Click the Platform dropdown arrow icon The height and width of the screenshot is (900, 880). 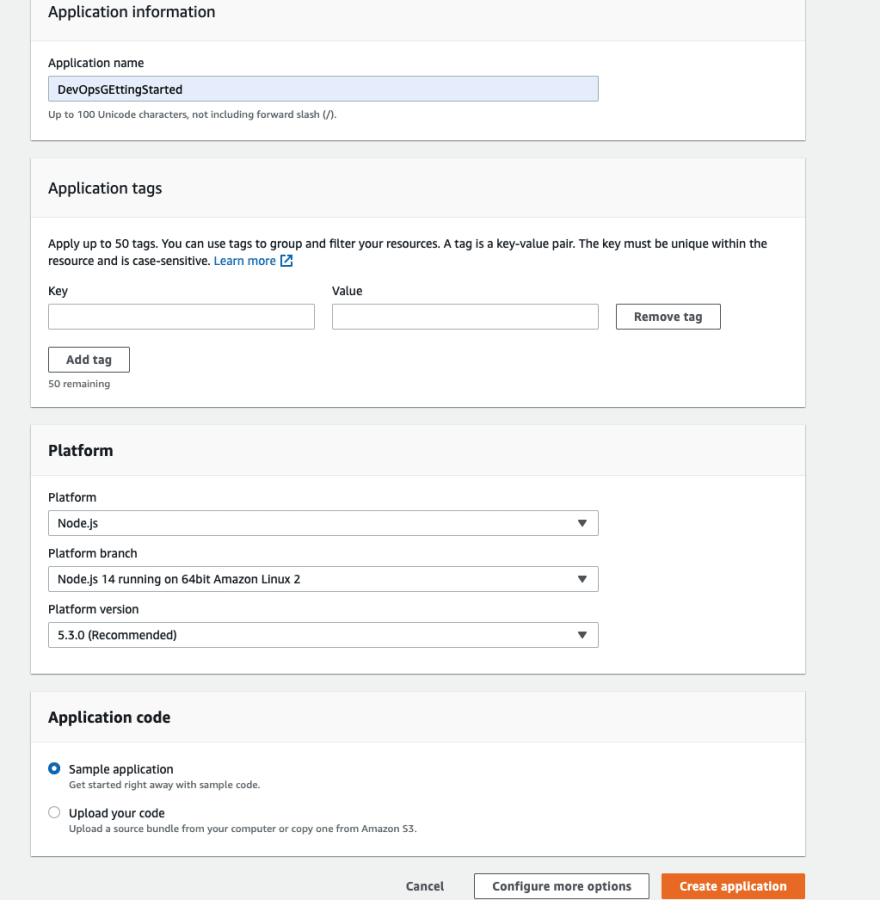point(582,523)
